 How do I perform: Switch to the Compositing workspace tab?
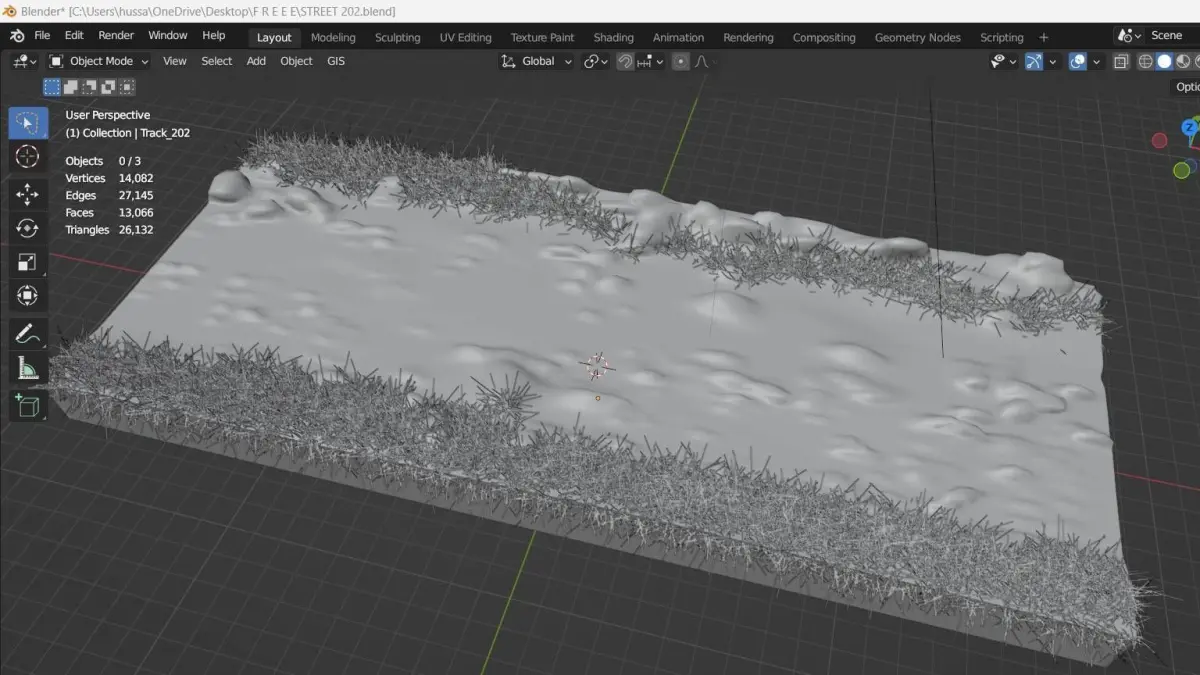[824, 37]
